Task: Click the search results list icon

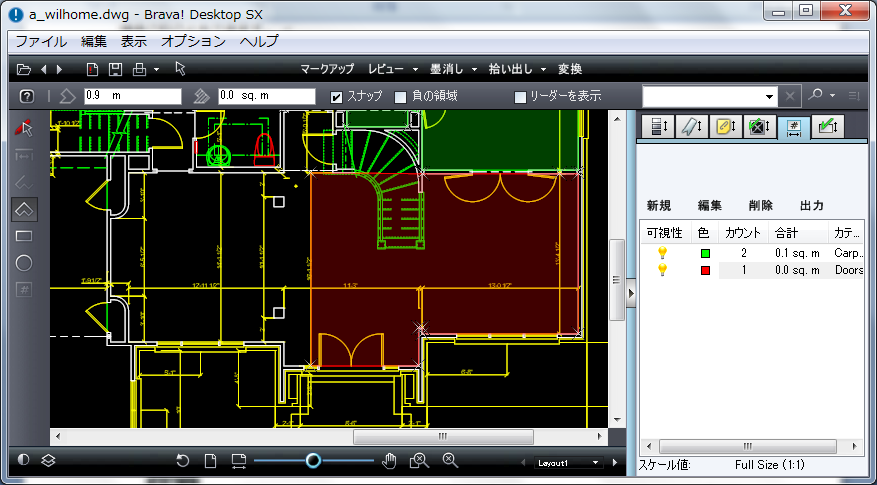Action: pos(854,96)
